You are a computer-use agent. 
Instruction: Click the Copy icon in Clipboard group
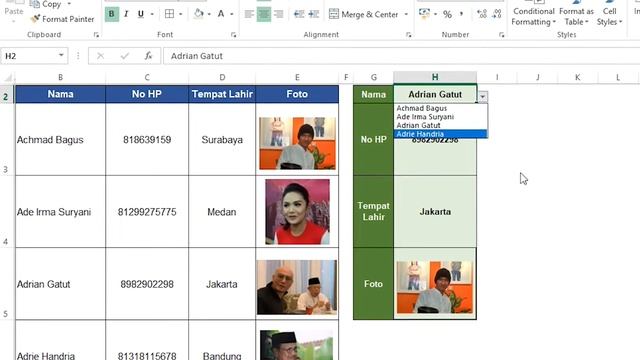pyautogui.click(x=35, y=4)
